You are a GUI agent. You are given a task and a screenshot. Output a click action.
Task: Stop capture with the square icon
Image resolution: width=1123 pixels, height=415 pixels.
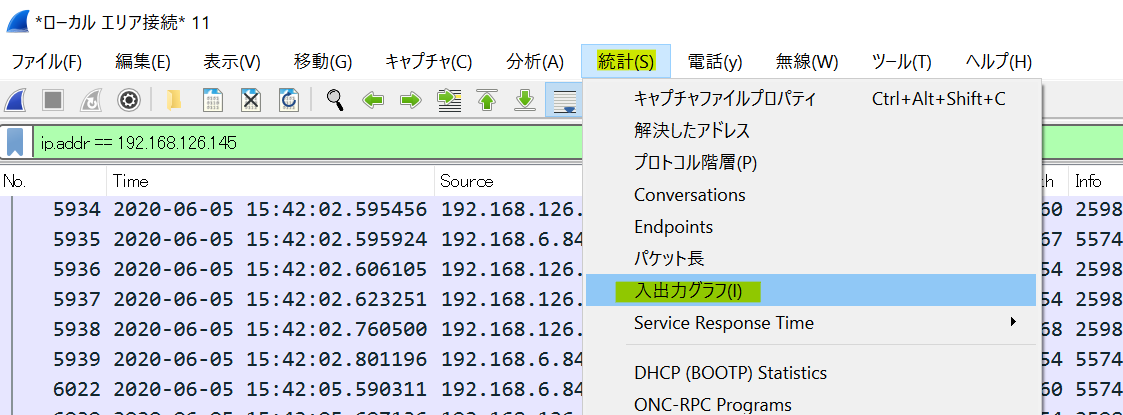[53, 100]
